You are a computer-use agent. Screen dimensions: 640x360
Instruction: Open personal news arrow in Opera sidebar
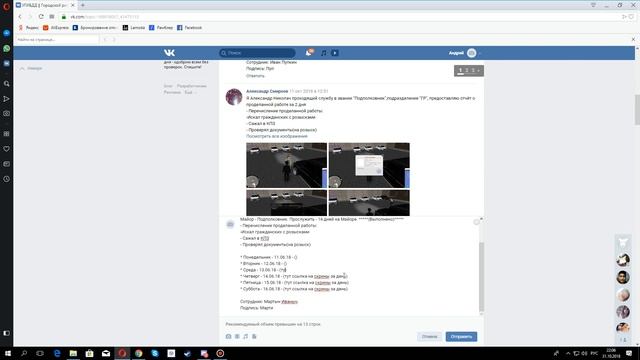7,99
